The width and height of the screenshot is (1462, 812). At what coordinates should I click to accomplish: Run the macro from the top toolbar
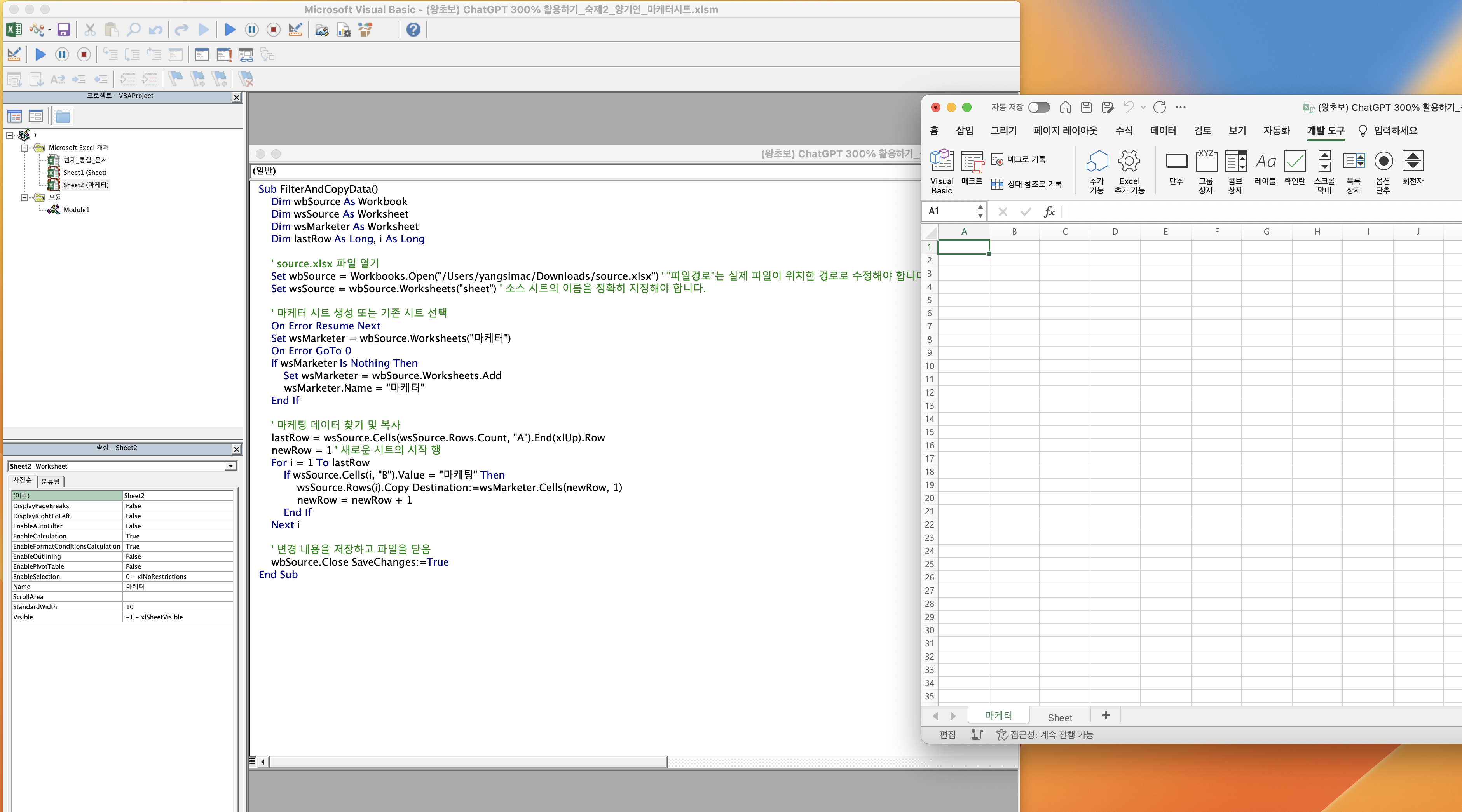230,30
